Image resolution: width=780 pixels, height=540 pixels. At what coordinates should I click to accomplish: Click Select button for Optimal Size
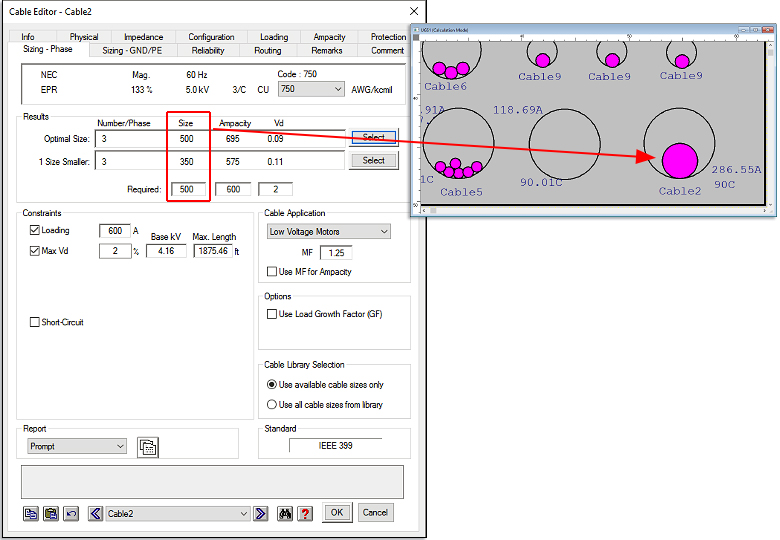373,138
